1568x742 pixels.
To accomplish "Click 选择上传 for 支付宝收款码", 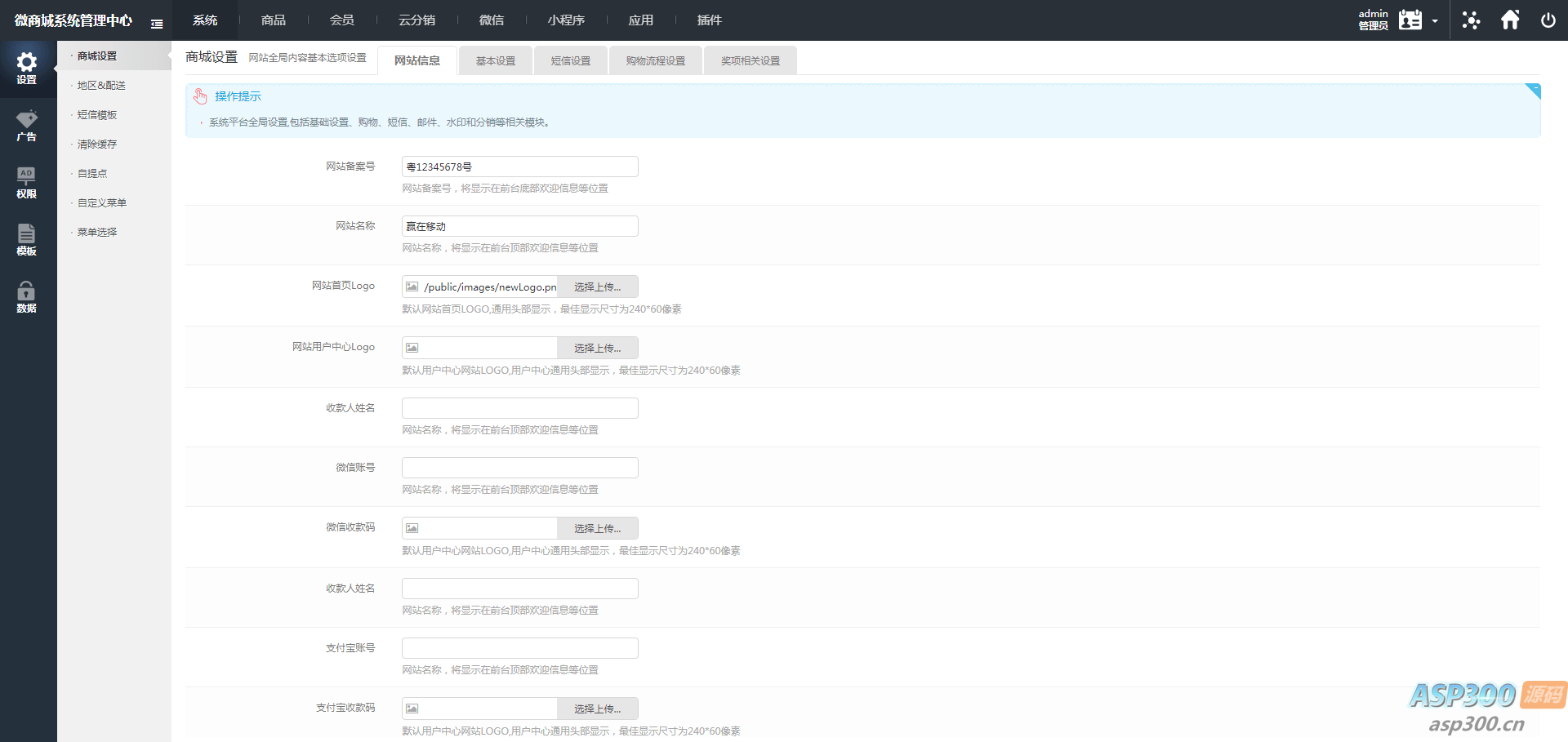I will (598, 709).
